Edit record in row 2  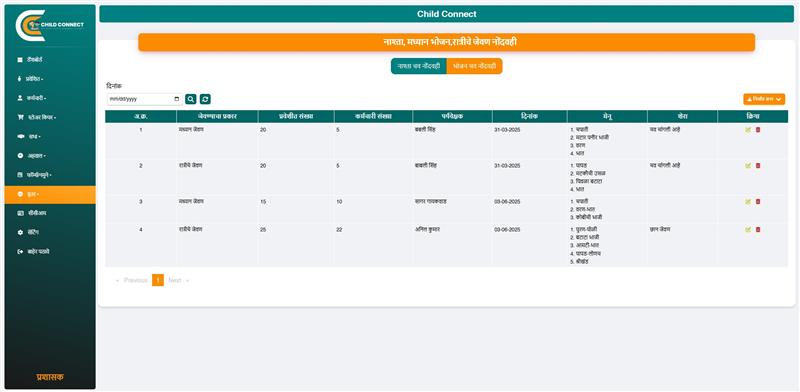click(748, 166)
